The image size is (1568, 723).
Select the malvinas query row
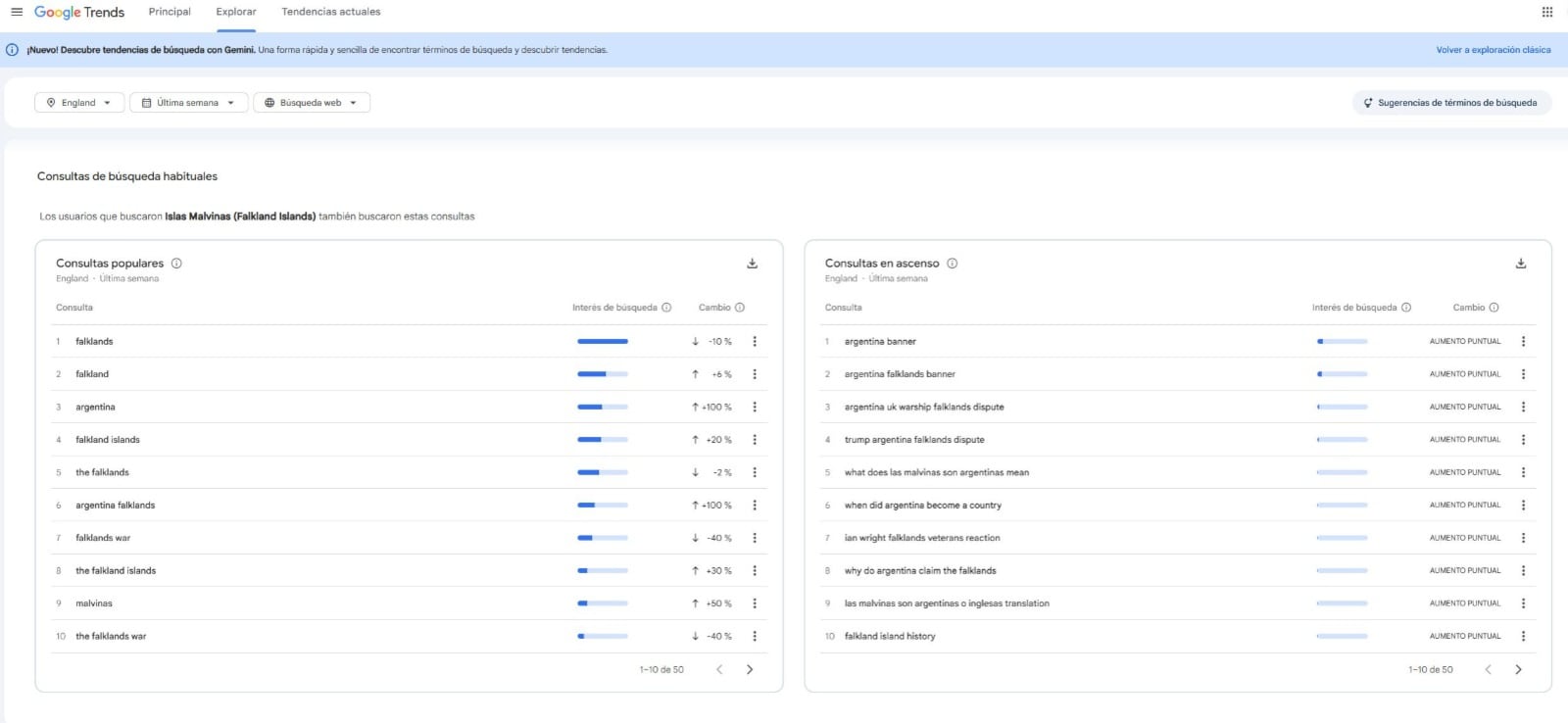409,603
